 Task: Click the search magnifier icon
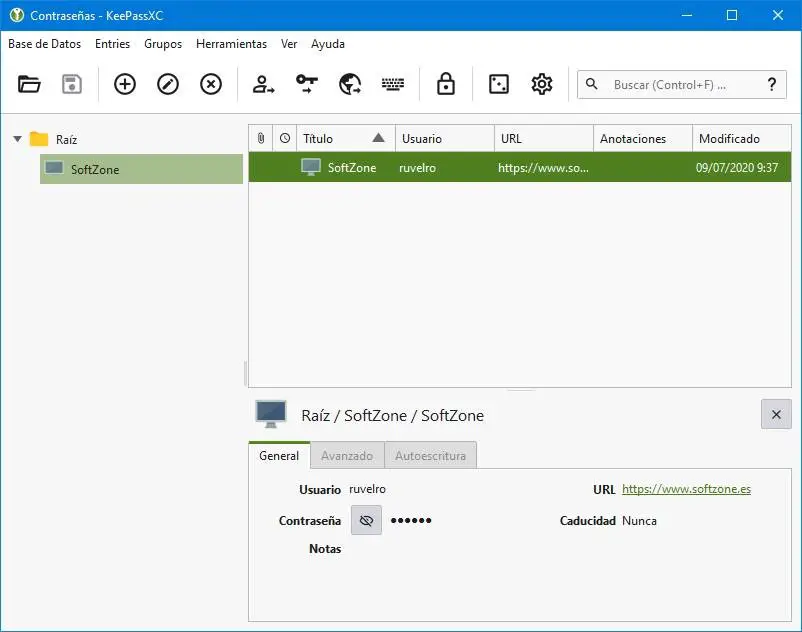pyautogui.click(x=591, y=84)
